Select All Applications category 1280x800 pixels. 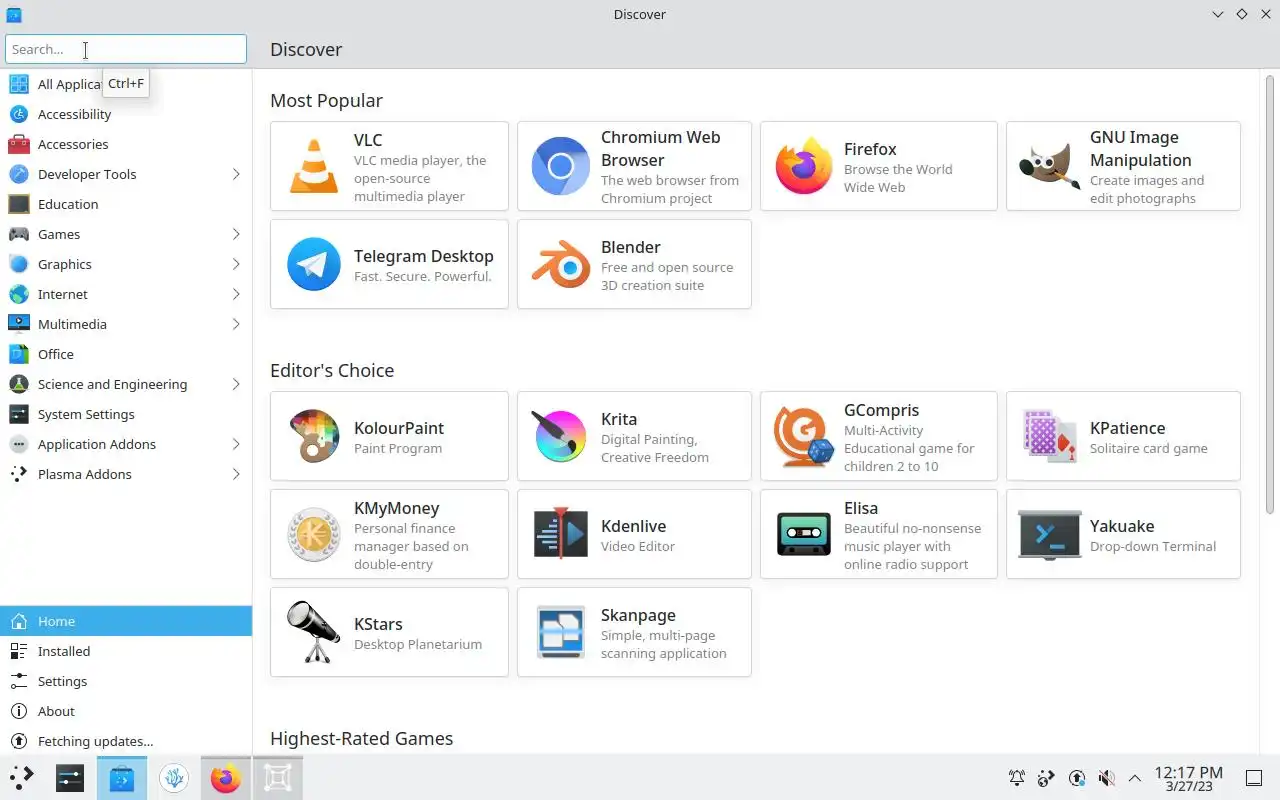click(126, 84)
